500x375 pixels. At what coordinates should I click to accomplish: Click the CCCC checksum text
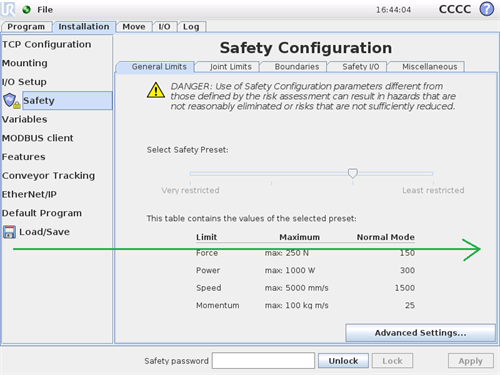[455, 9]
